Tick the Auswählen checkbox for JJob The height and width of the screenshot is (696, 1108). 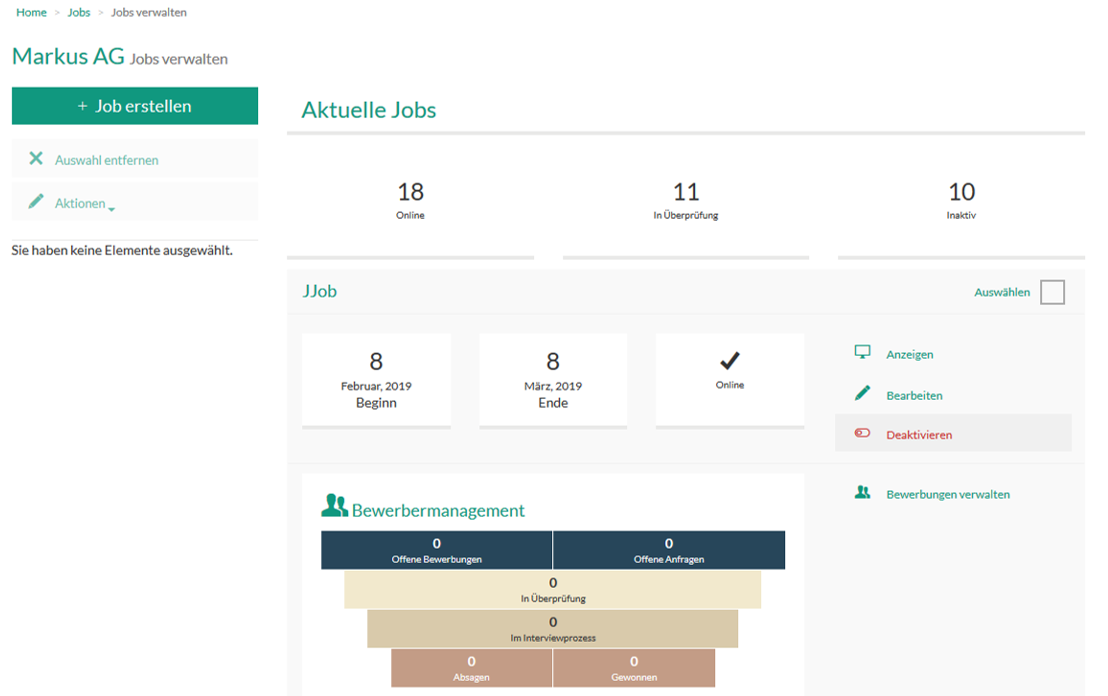point(1052,292)
